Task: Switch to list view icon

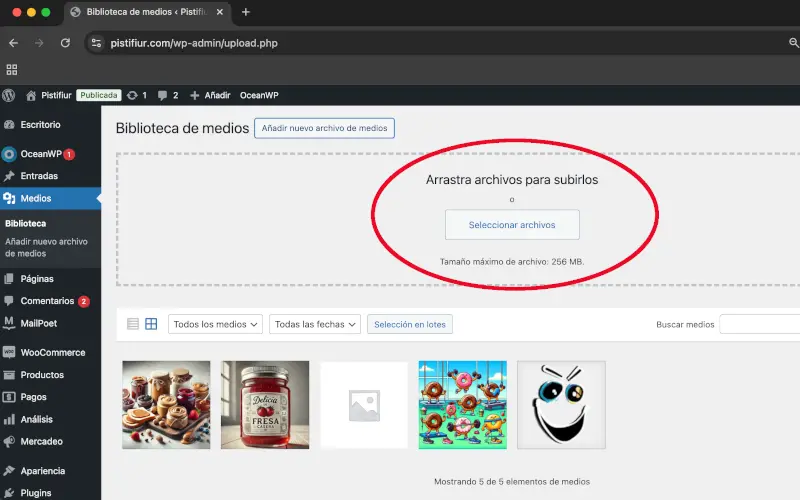Action: click(x=133, y=324)
